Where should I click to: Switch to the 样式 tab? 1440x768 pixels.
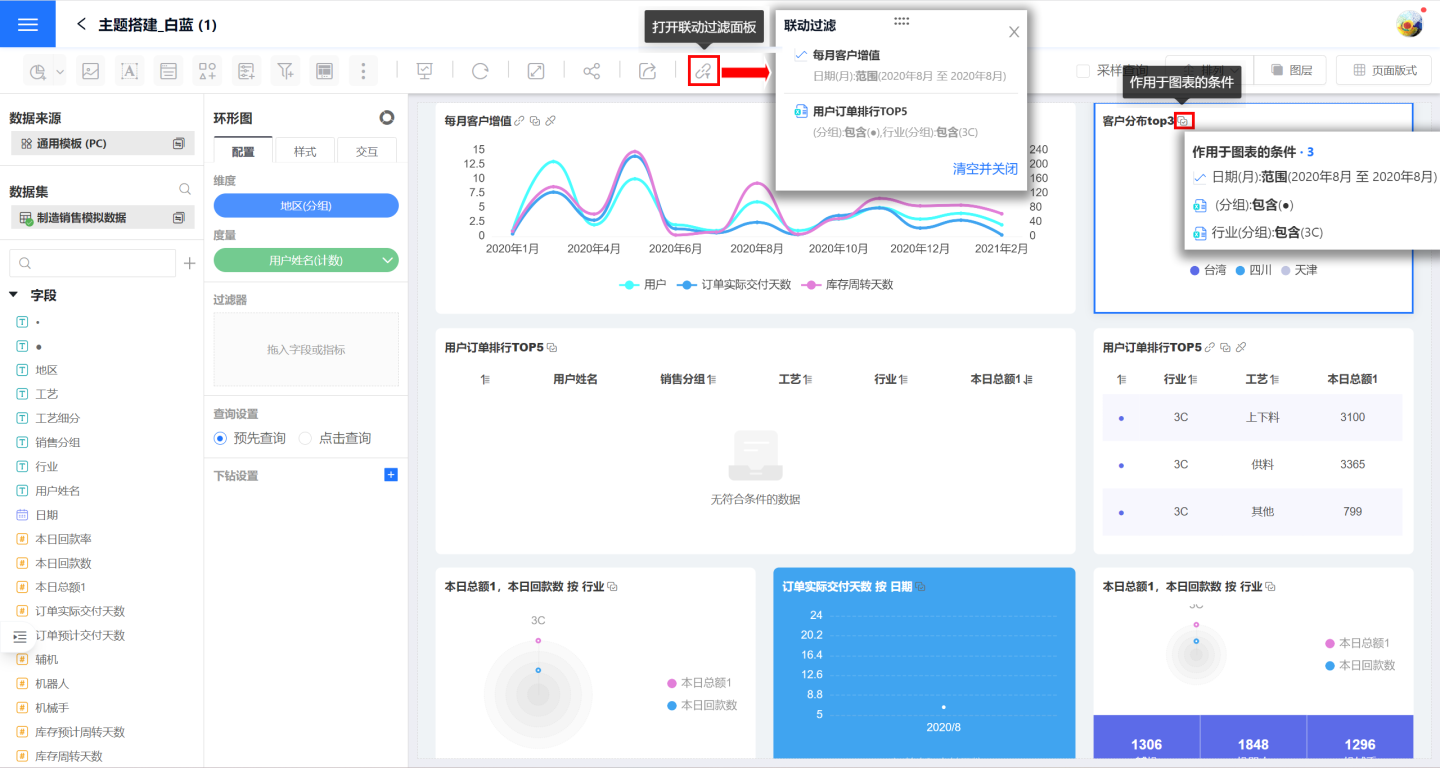305,151
